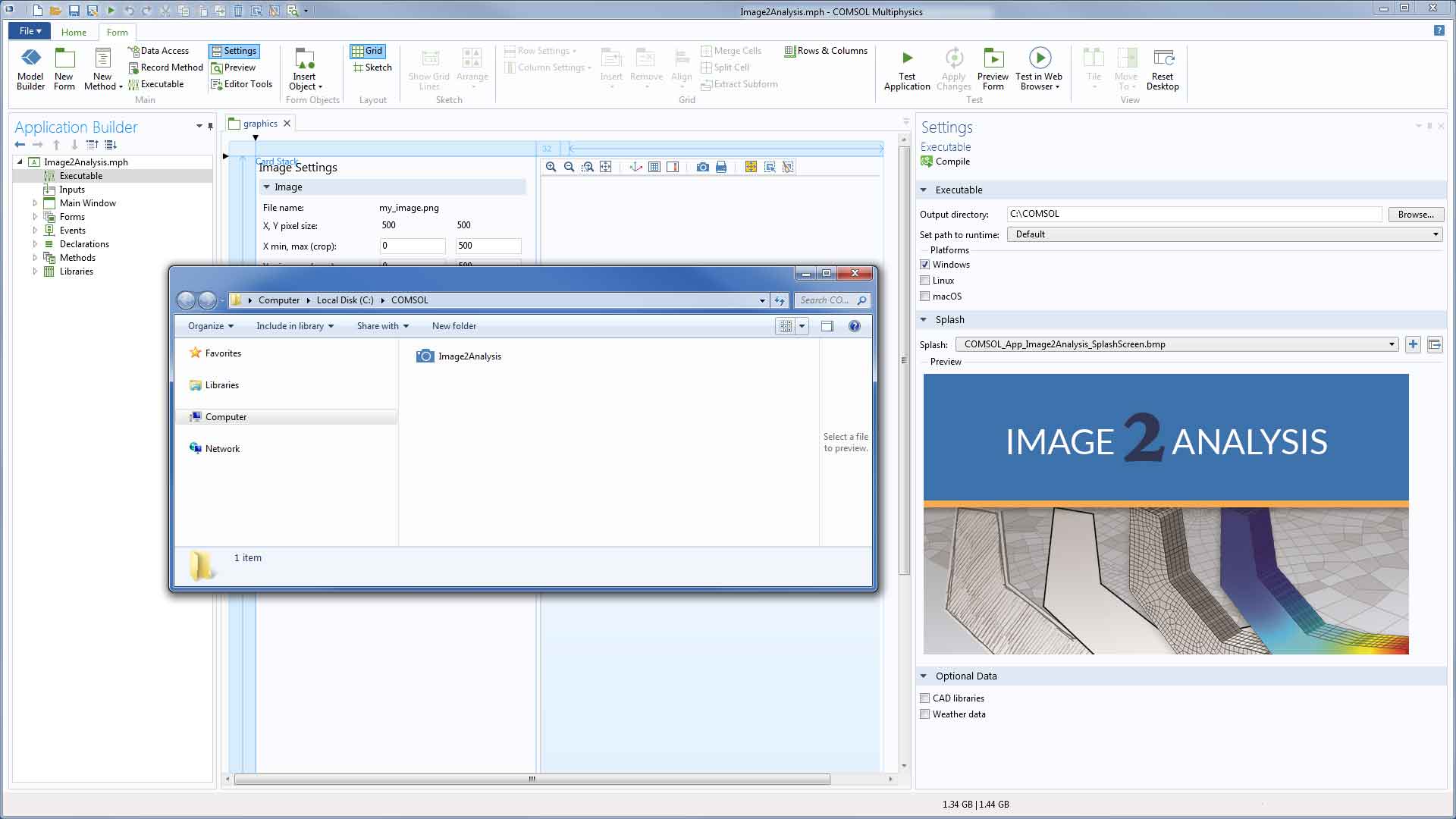1456x819 pixels.
Task: Expand the Executable settings section
Action: 923,190
